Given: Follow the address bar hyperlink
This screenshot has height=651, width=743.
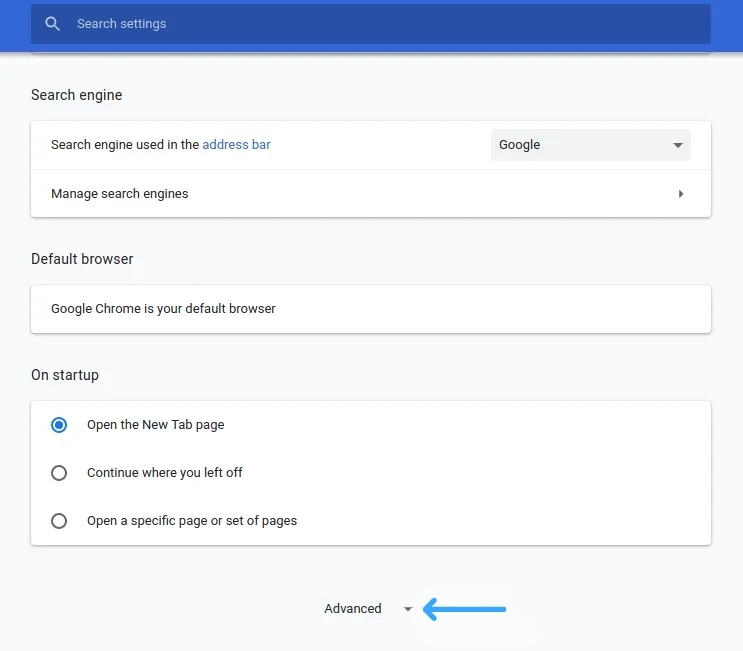Looking at the screenshot, I should point(236,145).
